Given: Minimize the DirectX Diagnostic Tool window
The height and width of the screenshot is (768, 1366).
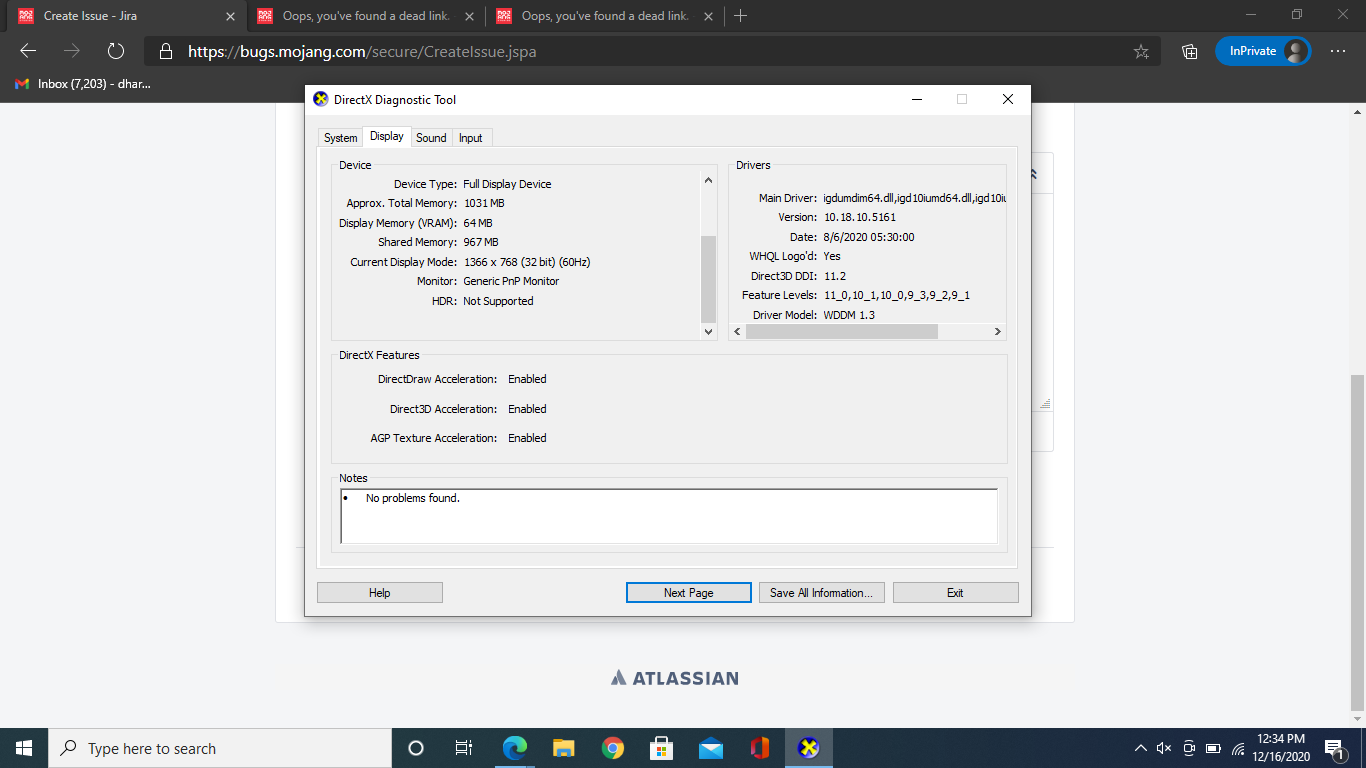Looking at the screenshot, I should (916, 99).
